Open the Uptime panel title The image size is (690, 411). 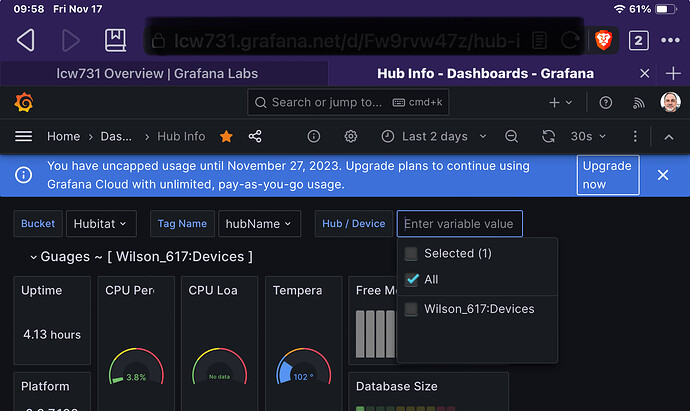42,290
